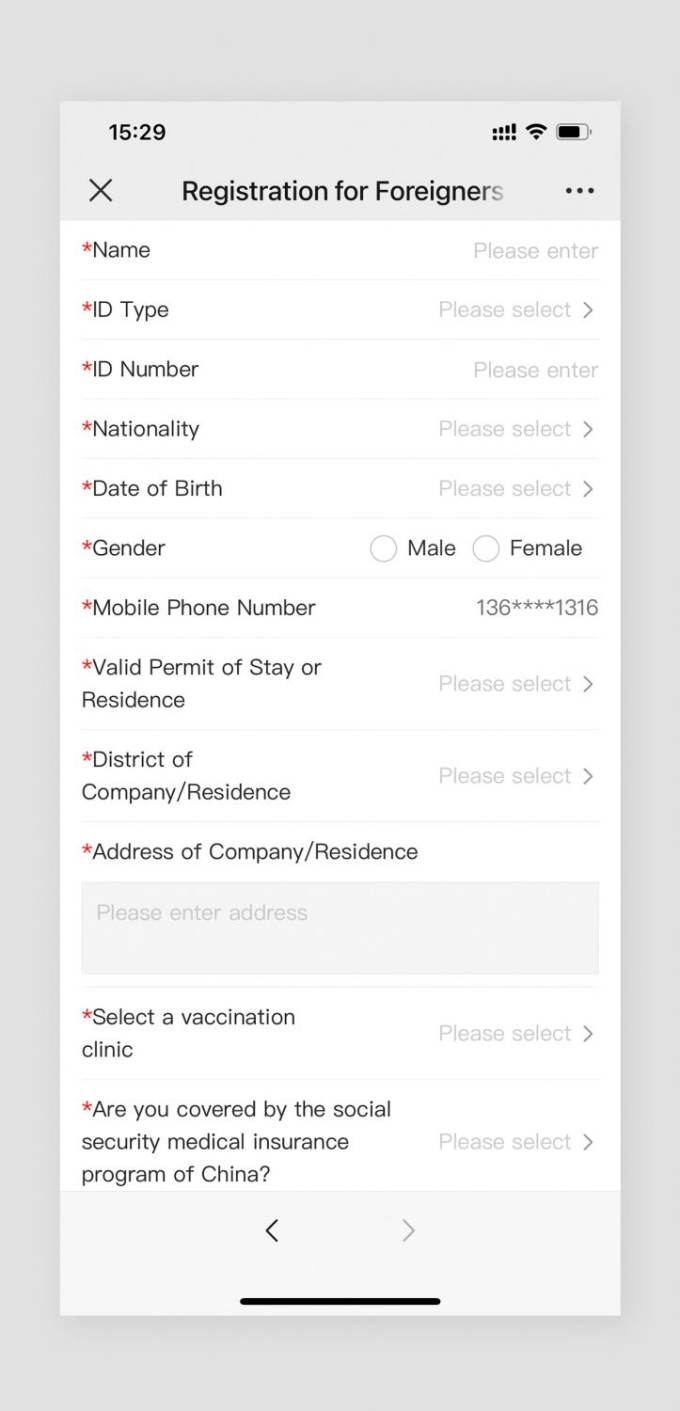
Task: Tap the Mobile Phone Number value
Action: click(537, 608)
